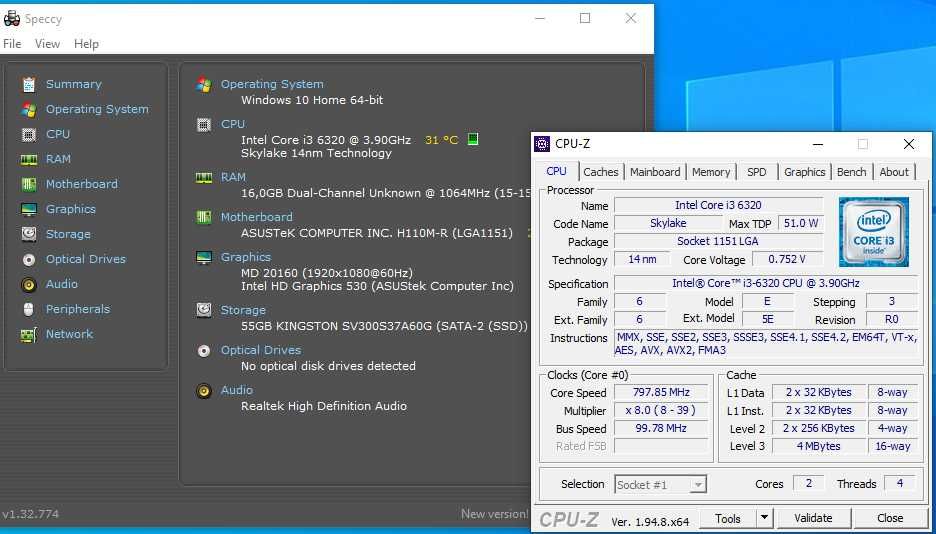This screenshot has width=936, height=534.
Task: Click the Intel Core i3 inside logo
Action: tap(873, 231)
